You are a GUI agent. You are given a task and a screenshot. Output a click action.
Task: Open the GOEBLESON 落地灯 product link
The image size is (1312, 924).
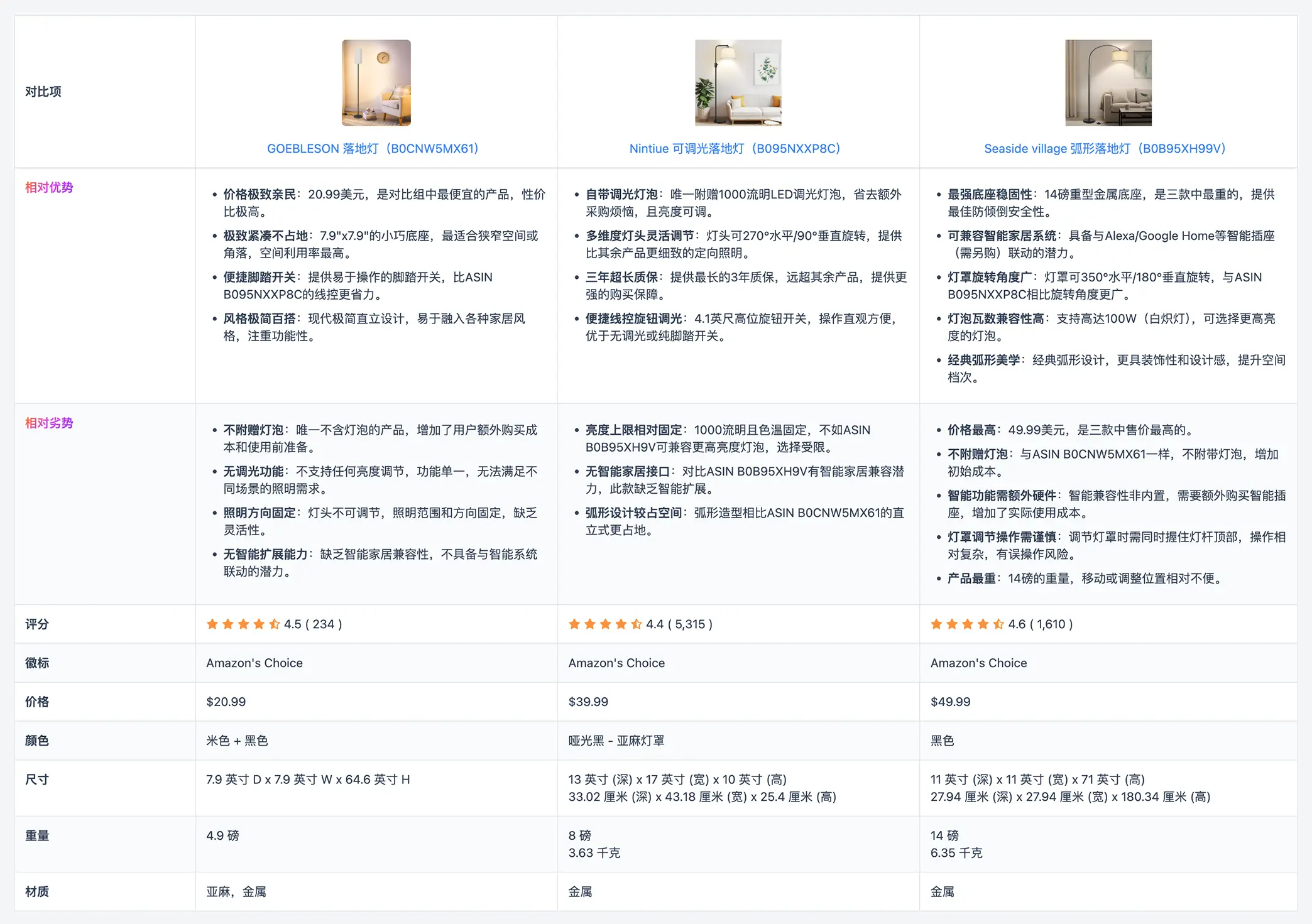(x=373, y=149)
